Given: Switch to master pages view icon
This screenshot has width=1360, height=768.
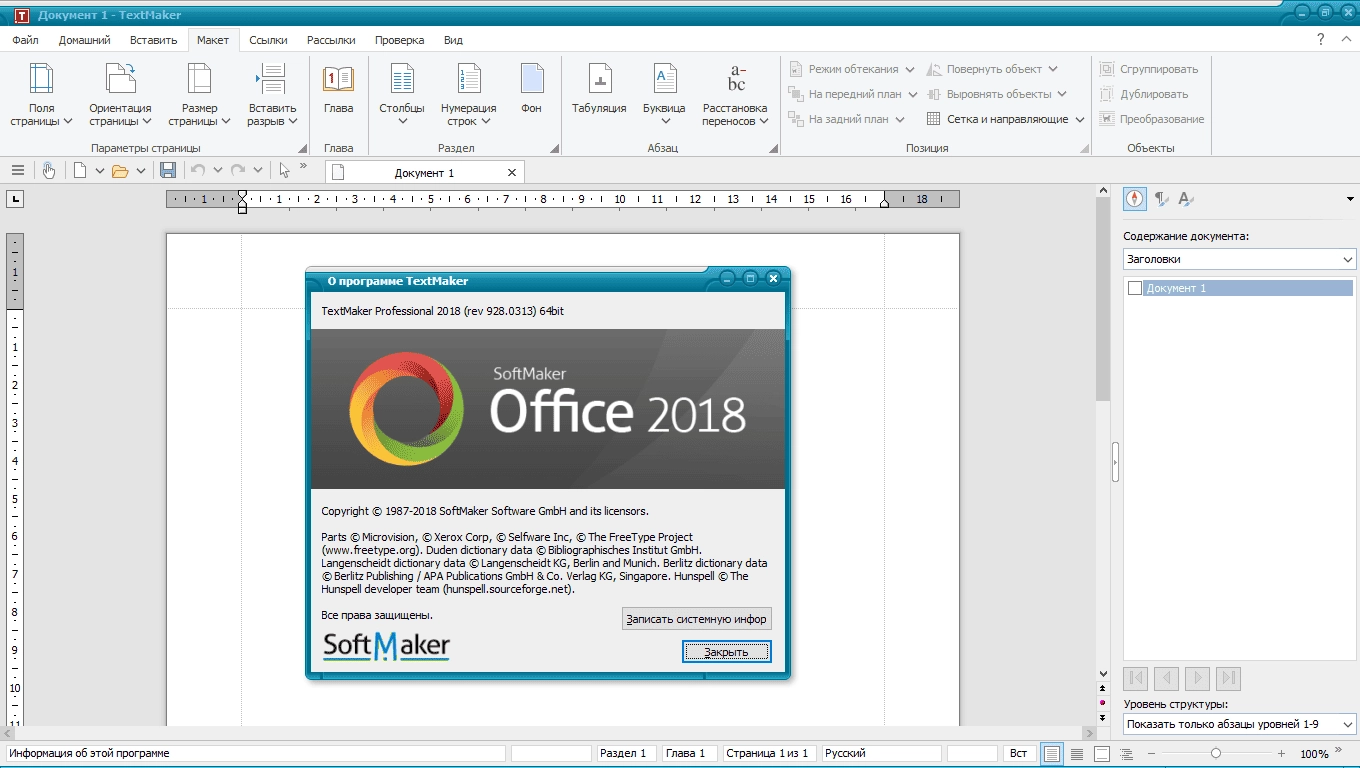Looking at the screenshot, I should coord(1101,754).
